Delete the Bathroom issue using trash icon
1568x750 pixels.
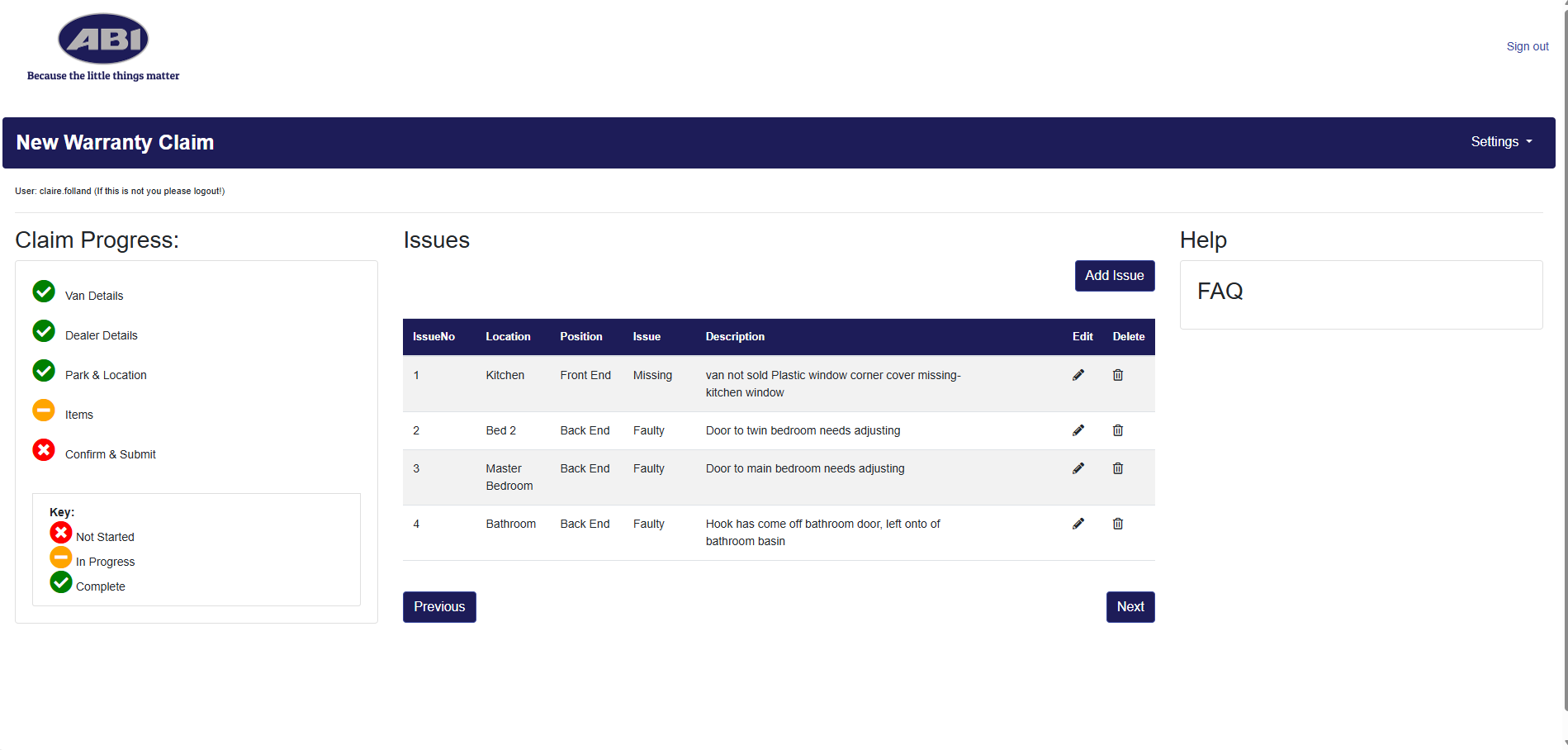1117,524
